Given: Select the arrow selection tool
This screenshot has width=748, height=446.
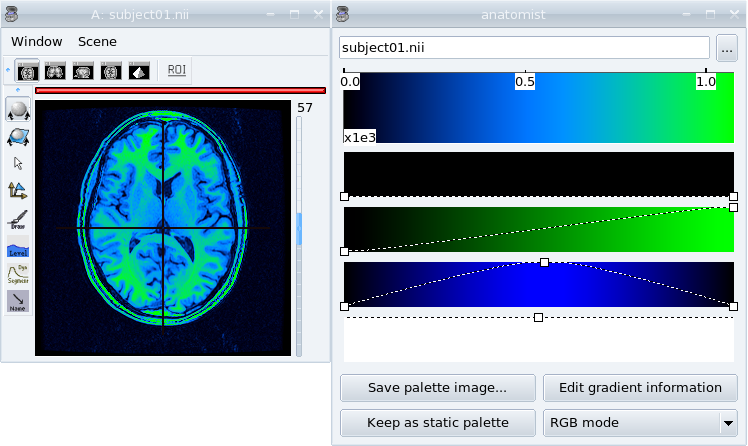Looking at the screenshot, I should (18, 163).
